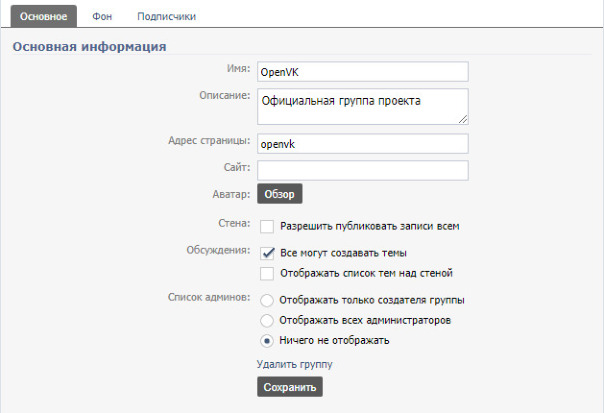This screenshot has width=604, height=413.
Task: Enable Разрешить публиковать записи всем checkbox
Action: tap(267, 227)
